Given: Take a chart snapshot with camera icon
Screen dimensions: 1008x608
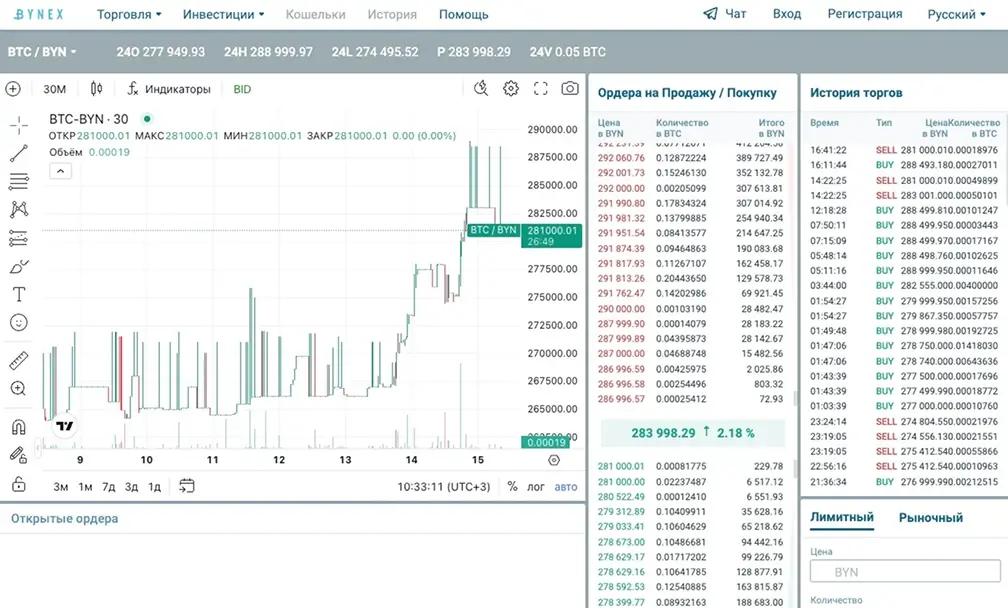Looking at the screenshot, I should click(570, 89).
